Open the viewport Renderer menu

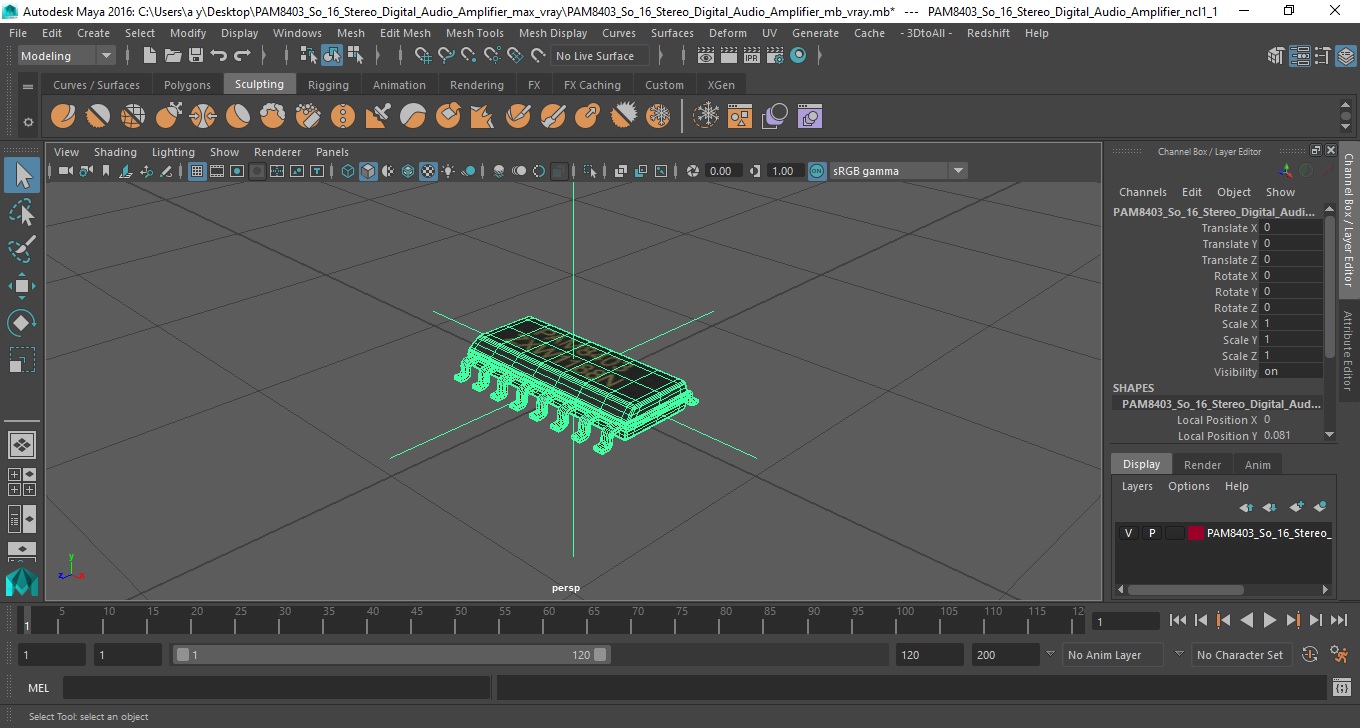pos(277,152)
